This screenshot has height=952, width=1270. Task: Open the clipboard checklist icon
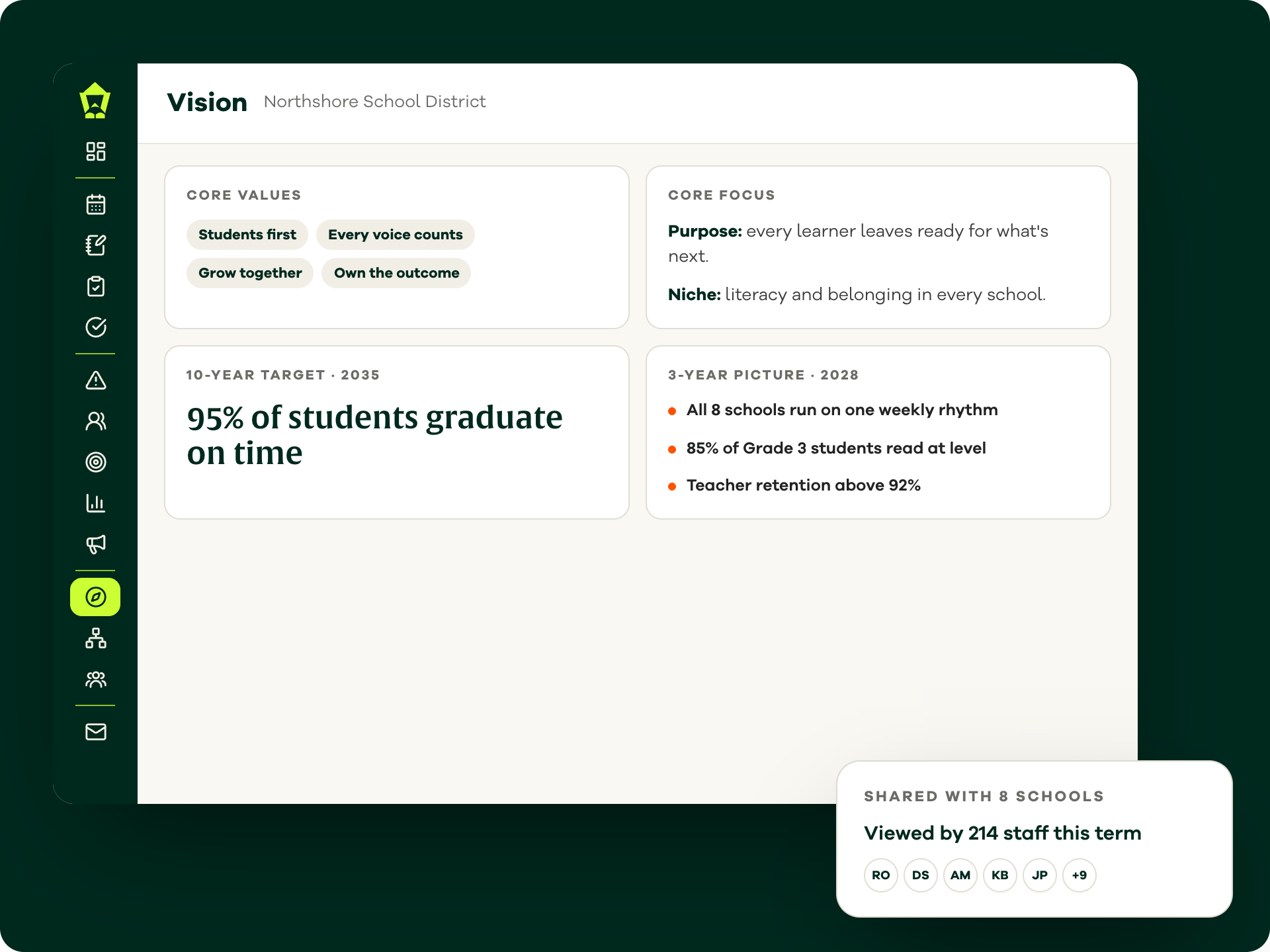96,286
